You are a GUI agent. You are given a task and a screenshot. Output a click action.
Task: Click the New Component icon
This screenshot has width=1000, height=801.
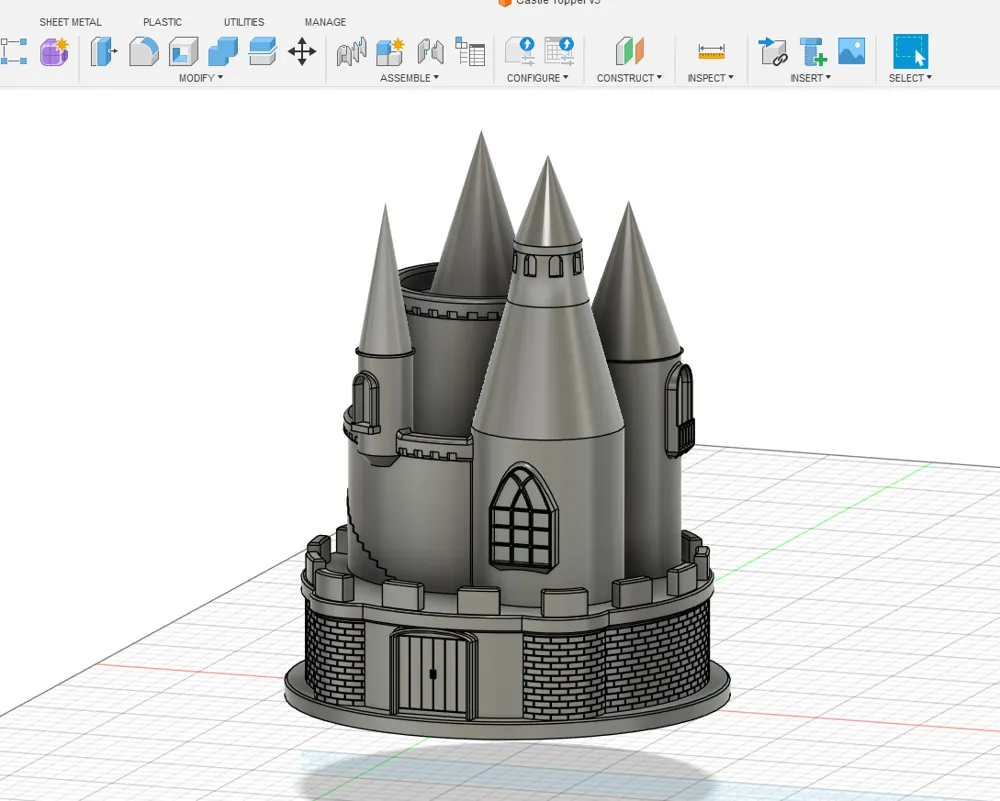[391, 52]
